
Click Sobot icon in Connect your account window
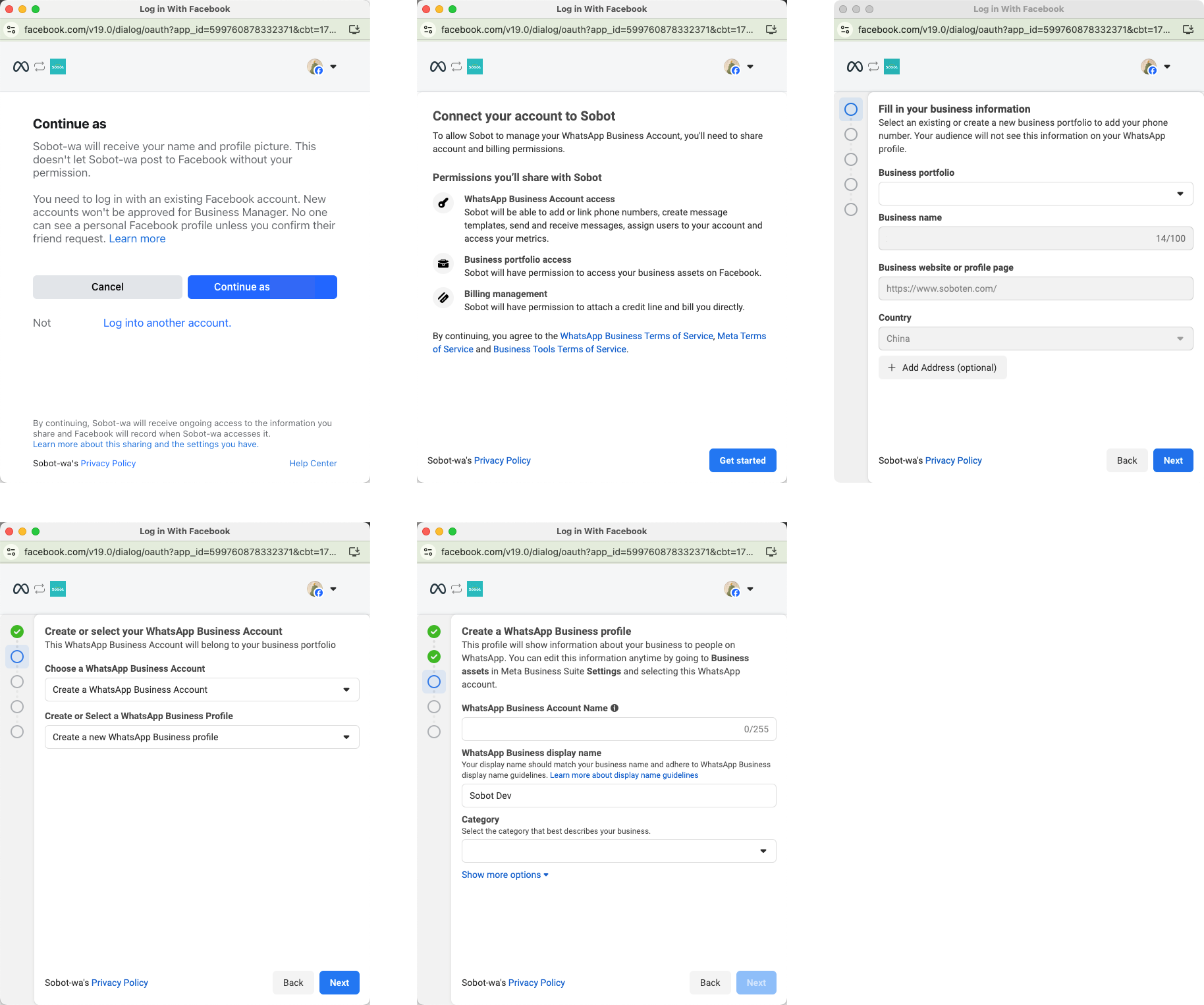475,67
